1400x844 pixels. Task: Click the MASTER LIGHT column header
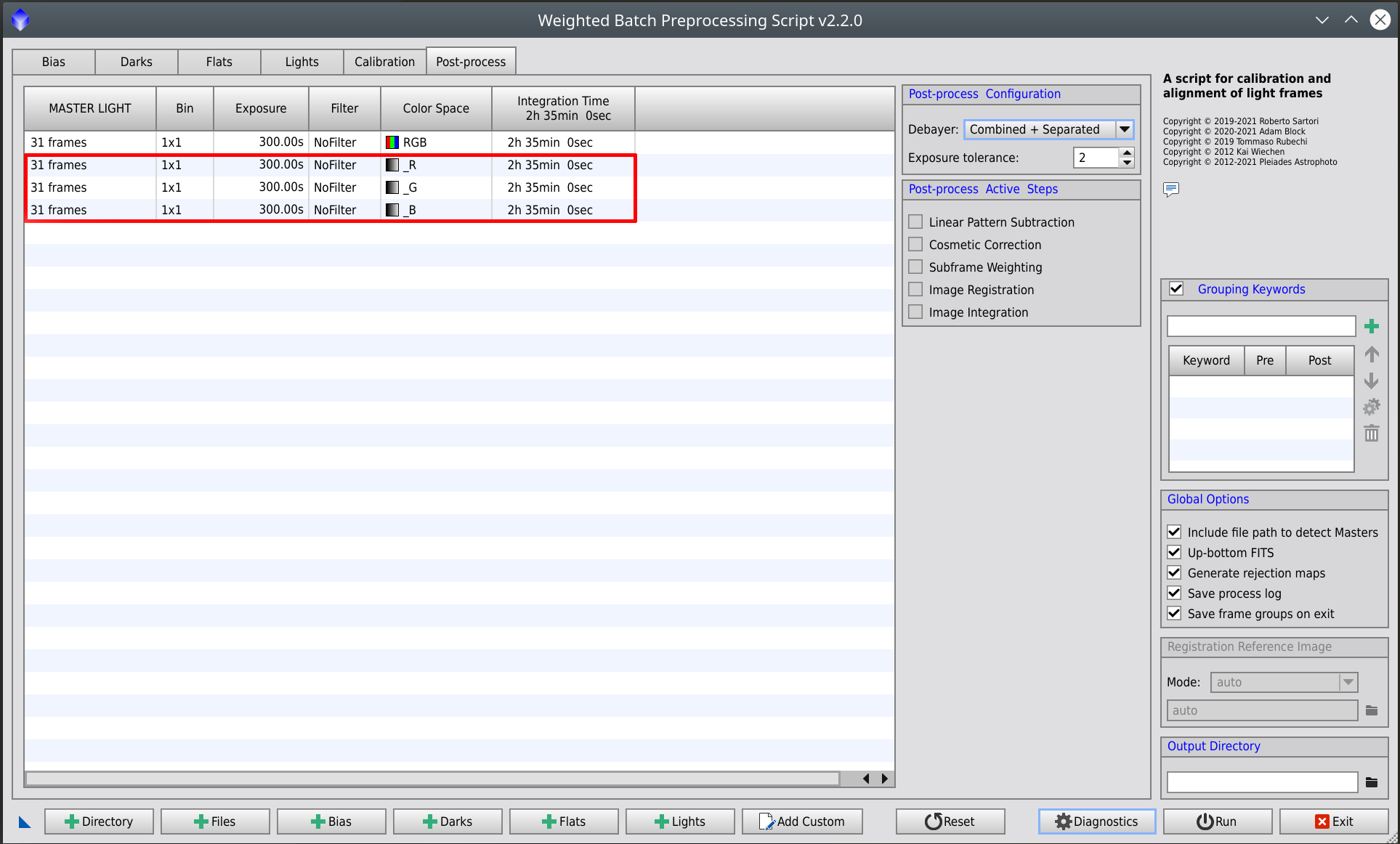click(x=90, y=108)
